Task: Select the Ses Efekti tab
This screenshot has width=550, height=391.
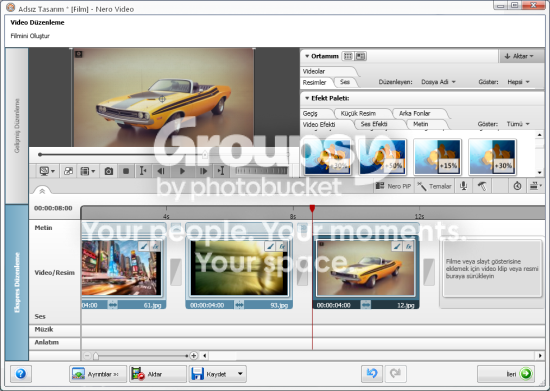Action: tap(374, 124)
